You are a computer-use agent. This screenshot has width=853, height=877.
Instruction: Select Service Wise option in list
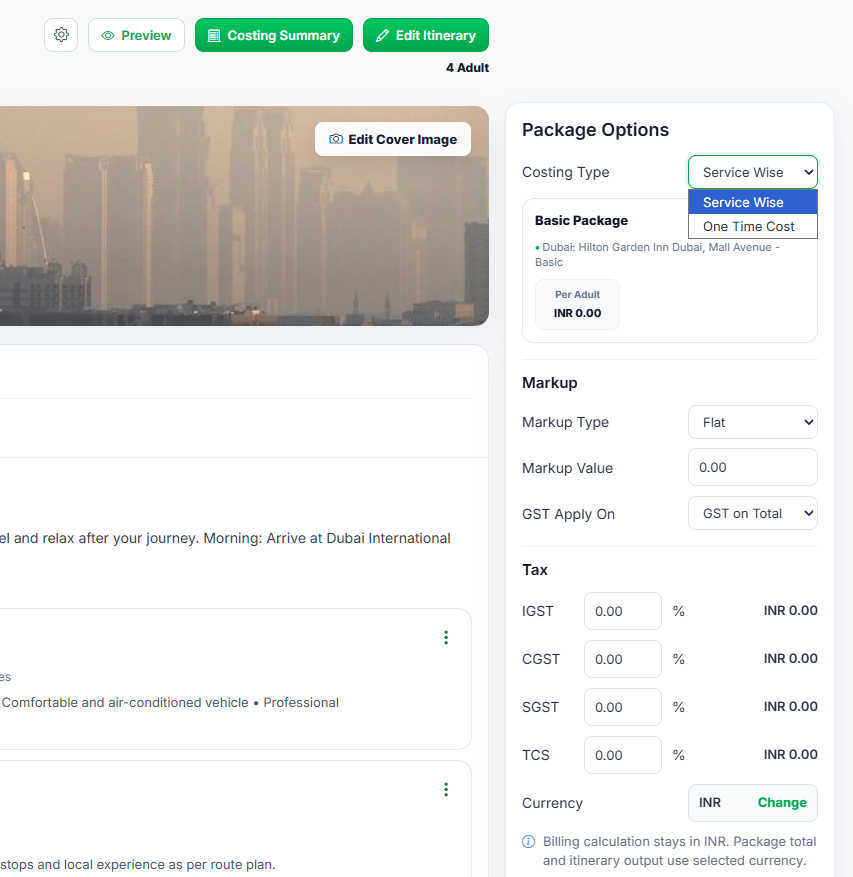tap(753, 202)
